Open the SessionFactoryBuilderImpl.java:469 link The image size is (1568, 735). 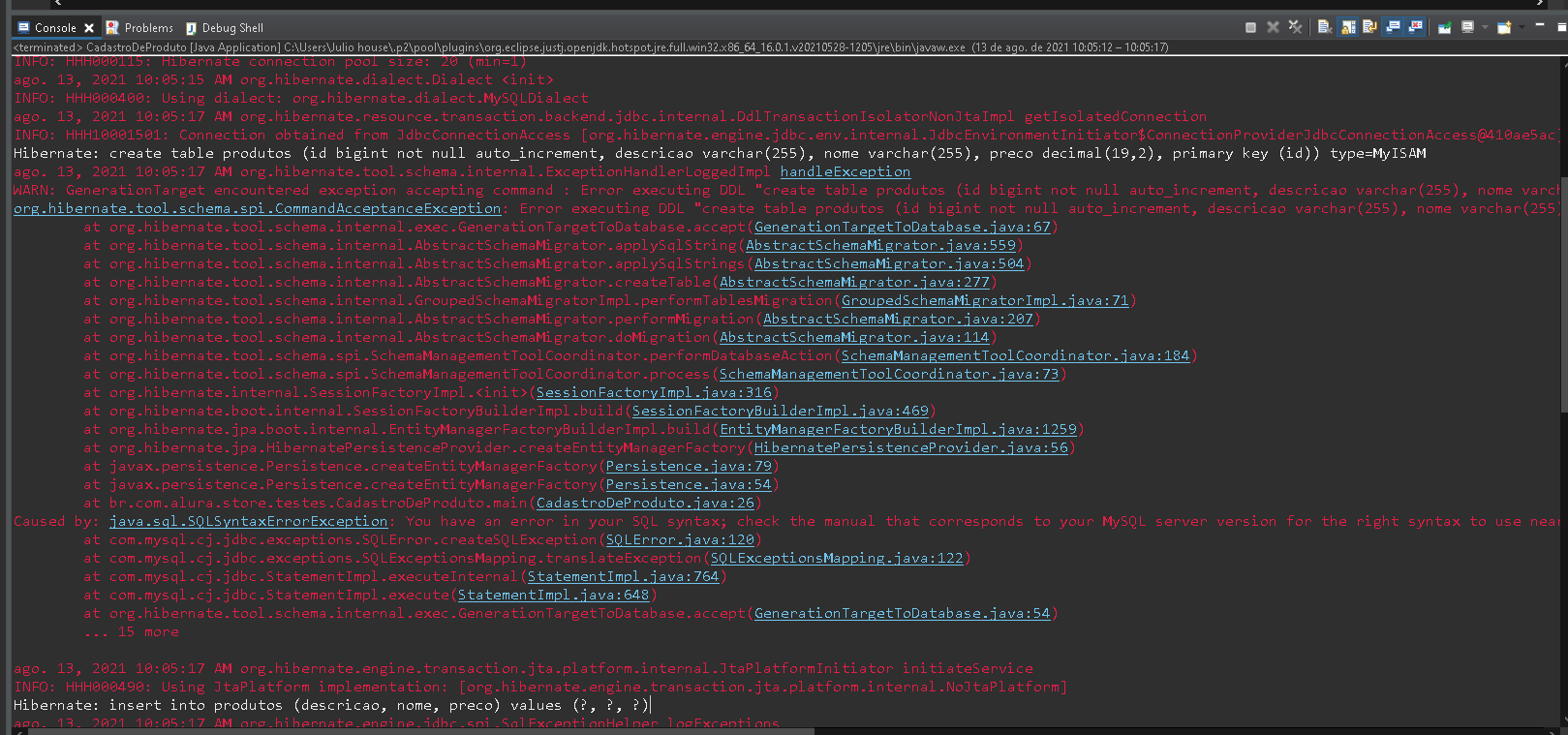pos(781,411)
